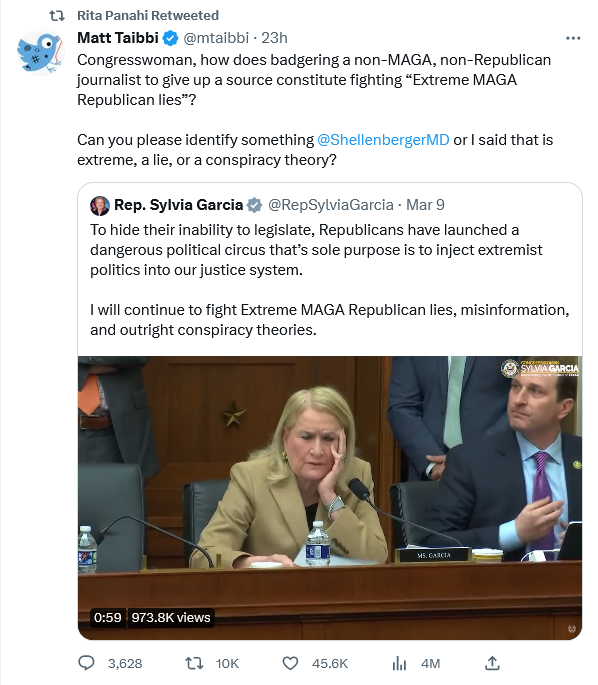
Task: Like the tweet with the heart icon
Action: (x=290, y=663)
